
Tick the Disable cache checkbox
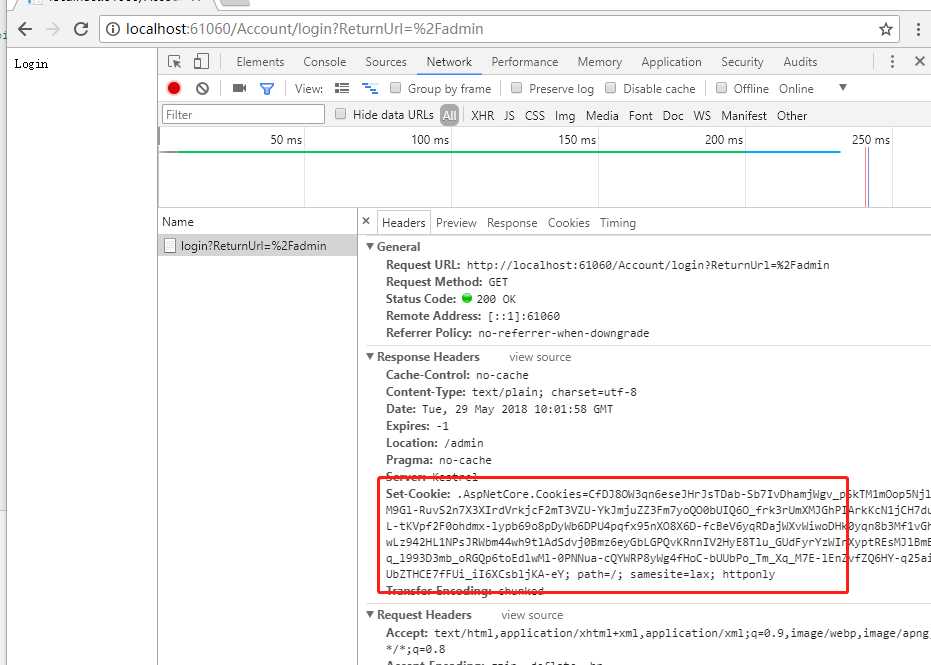pos(610,88)
